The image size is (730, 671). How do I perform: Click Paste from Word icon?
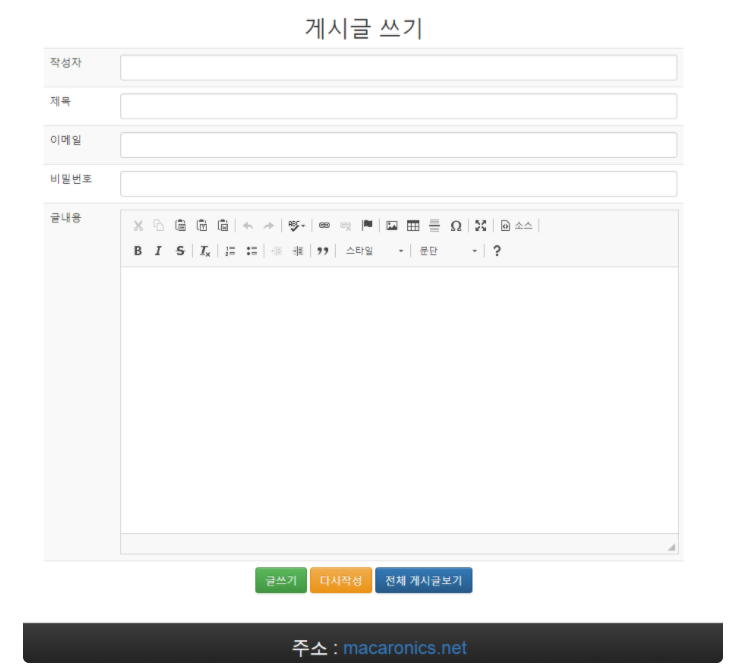(x=223, y=226)
